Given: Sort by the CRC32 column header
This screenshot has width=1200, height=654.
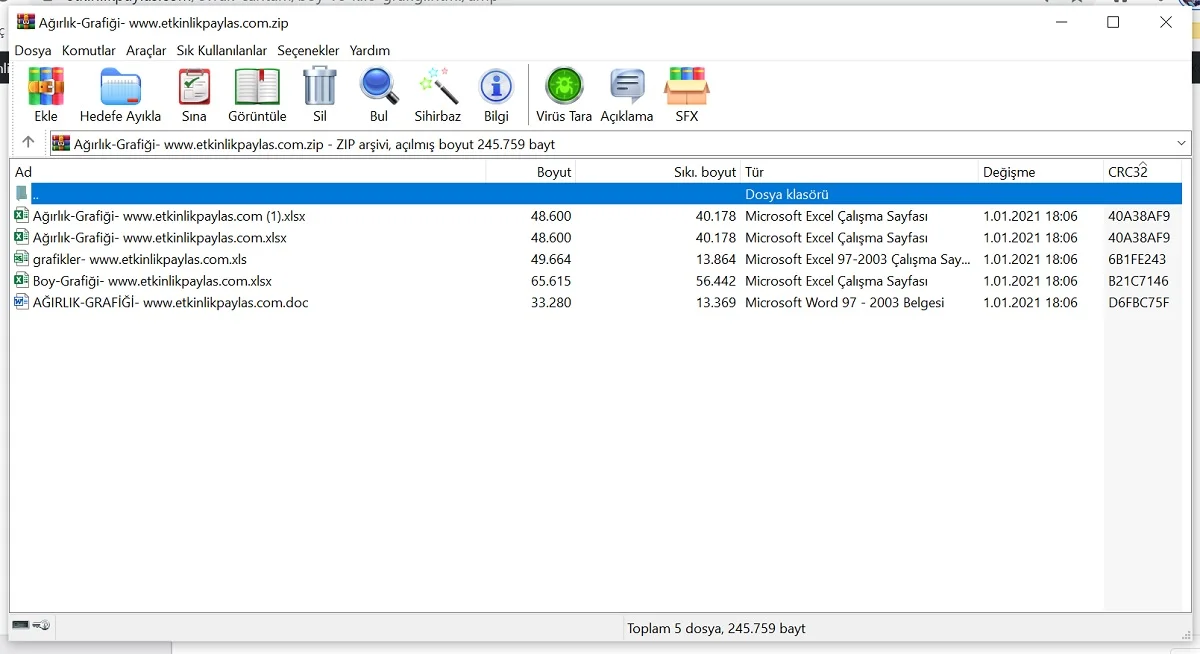Looking at the screenshot, I should [x=1142, y=172].
